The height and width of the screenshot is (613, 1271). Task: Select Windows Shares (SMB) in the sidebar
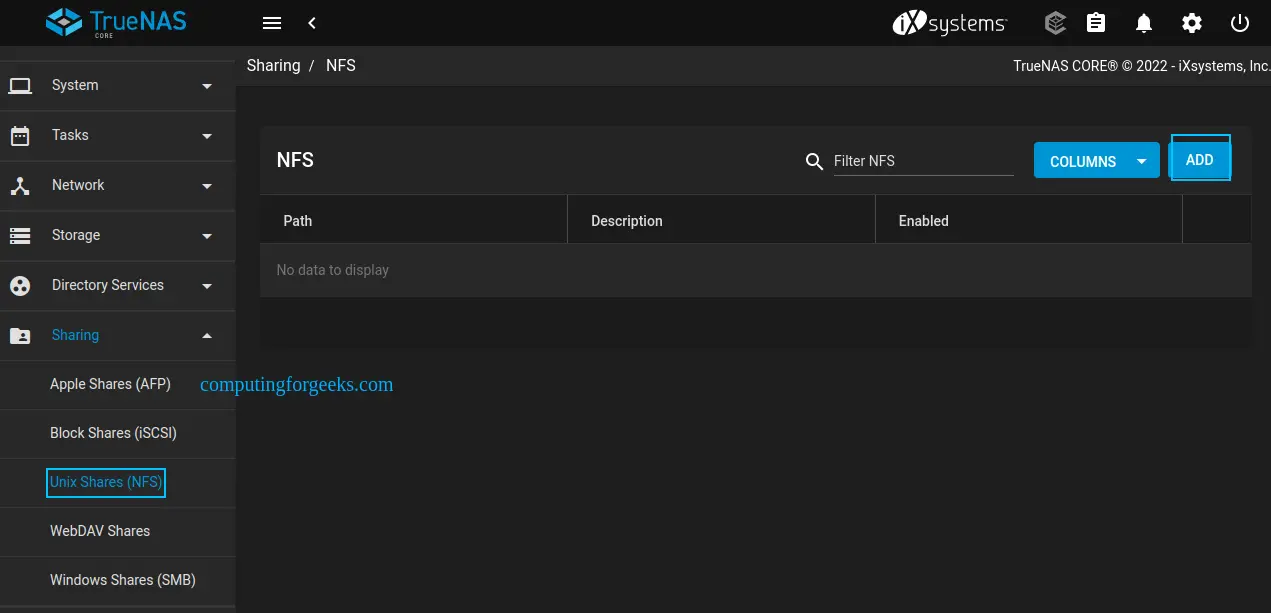[122, 580]
